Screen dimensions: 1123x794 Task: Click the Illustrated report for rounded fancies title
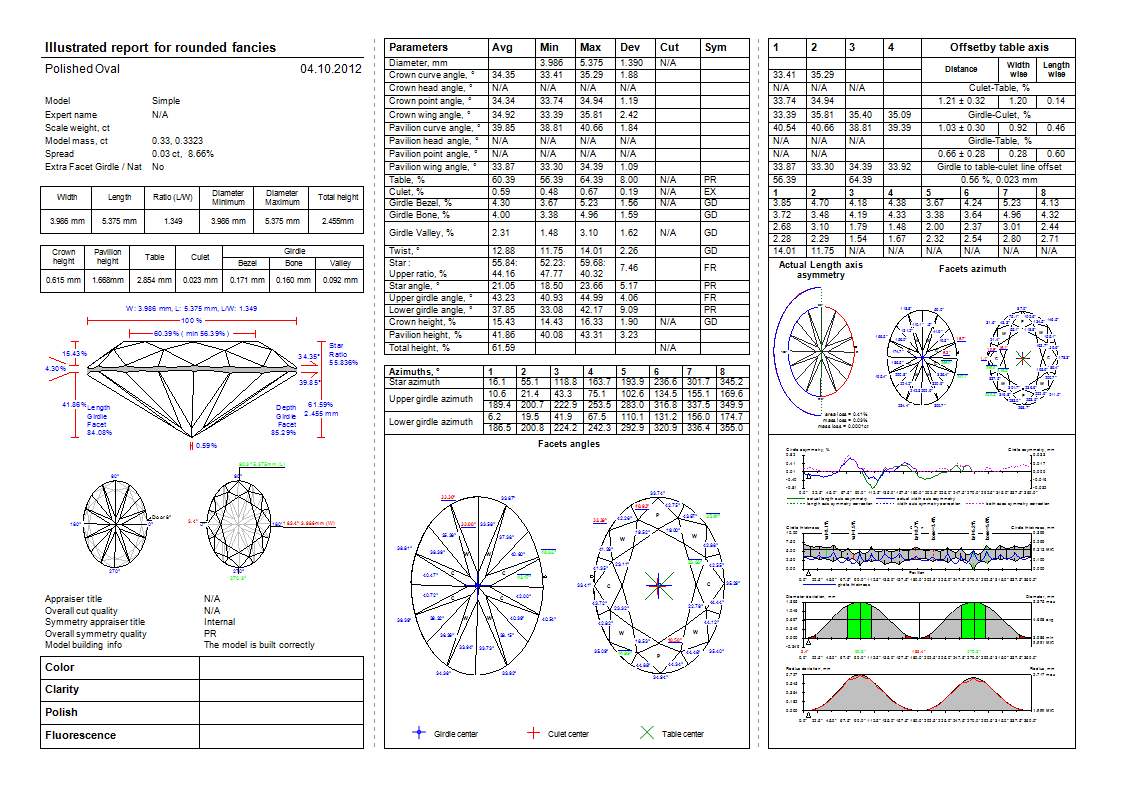click(x=160, y=47)
